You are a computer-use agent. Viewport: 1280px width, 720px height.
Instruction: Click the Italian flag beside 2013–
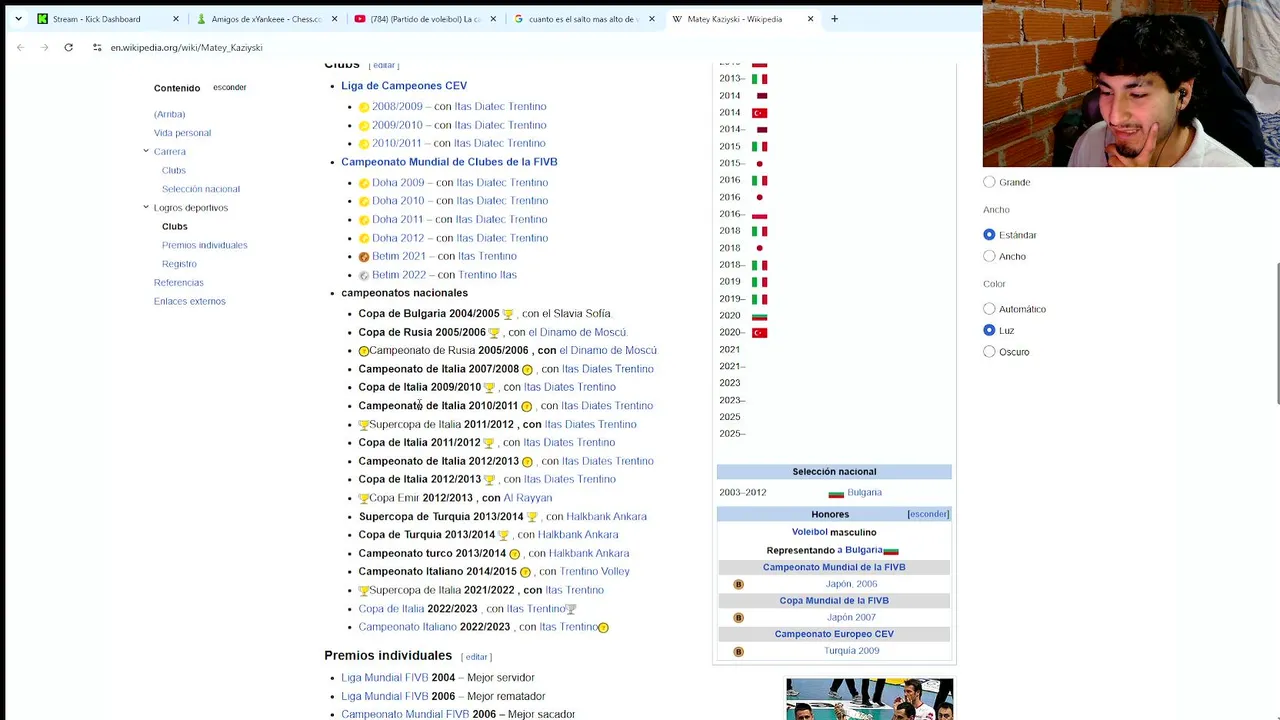click(759, 79)
